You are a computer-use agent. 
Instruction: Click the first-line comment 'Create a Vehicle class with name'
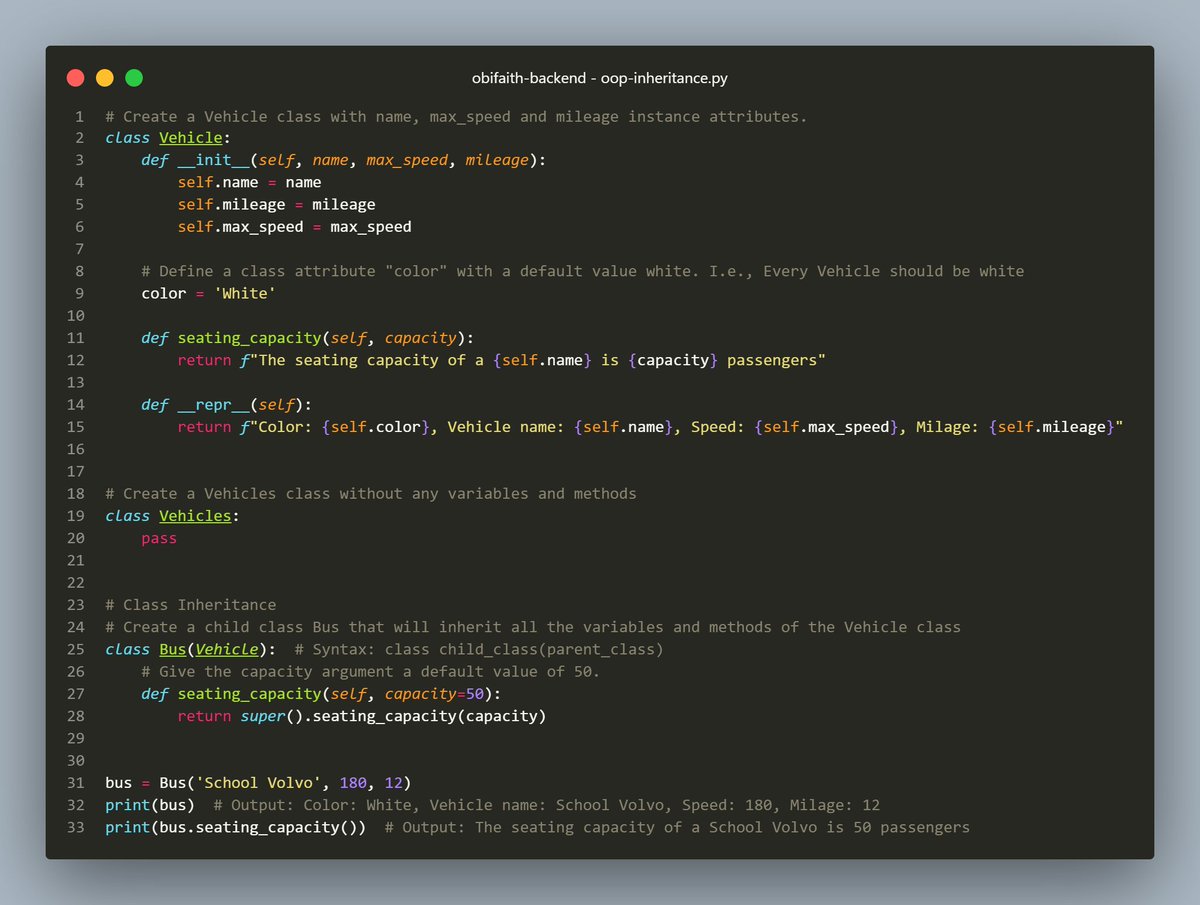point(456,116)
